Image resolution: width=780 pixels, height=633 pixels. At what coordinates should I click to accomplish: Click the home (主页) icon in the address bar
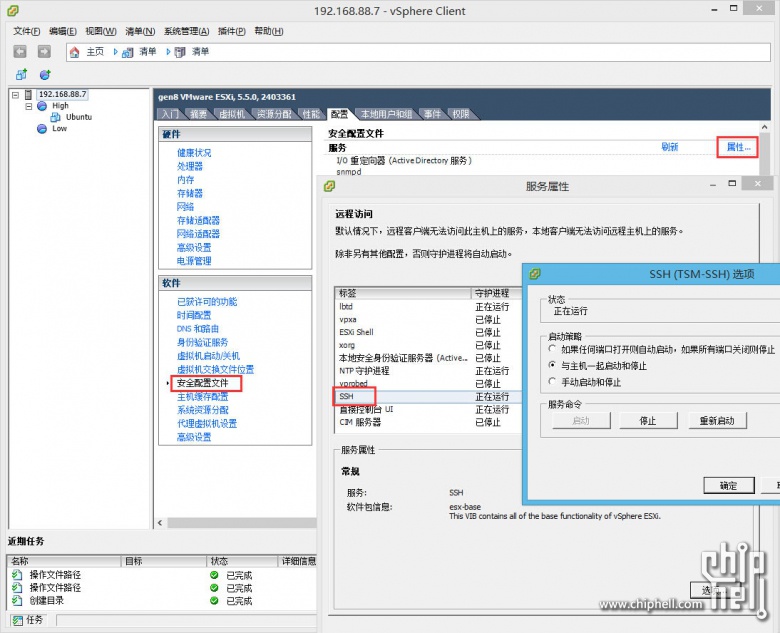click(x=75, y=52)
